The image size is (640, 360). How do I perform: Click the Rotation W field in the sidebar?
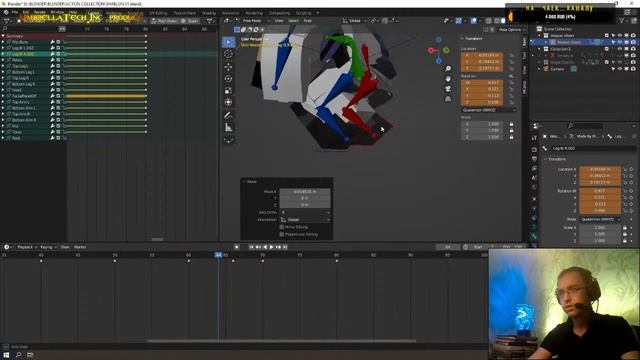pyautogui.click(x=482, y=82)
